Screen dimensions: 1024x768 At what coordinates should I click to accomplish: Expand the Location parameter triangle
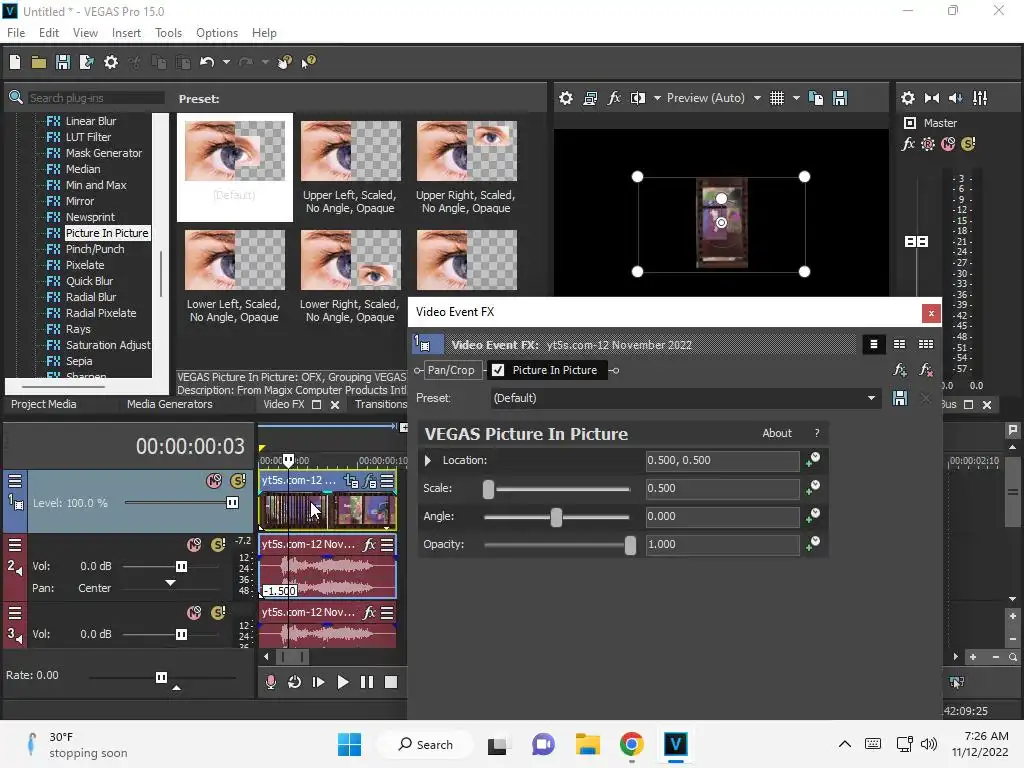pos(428,460)
